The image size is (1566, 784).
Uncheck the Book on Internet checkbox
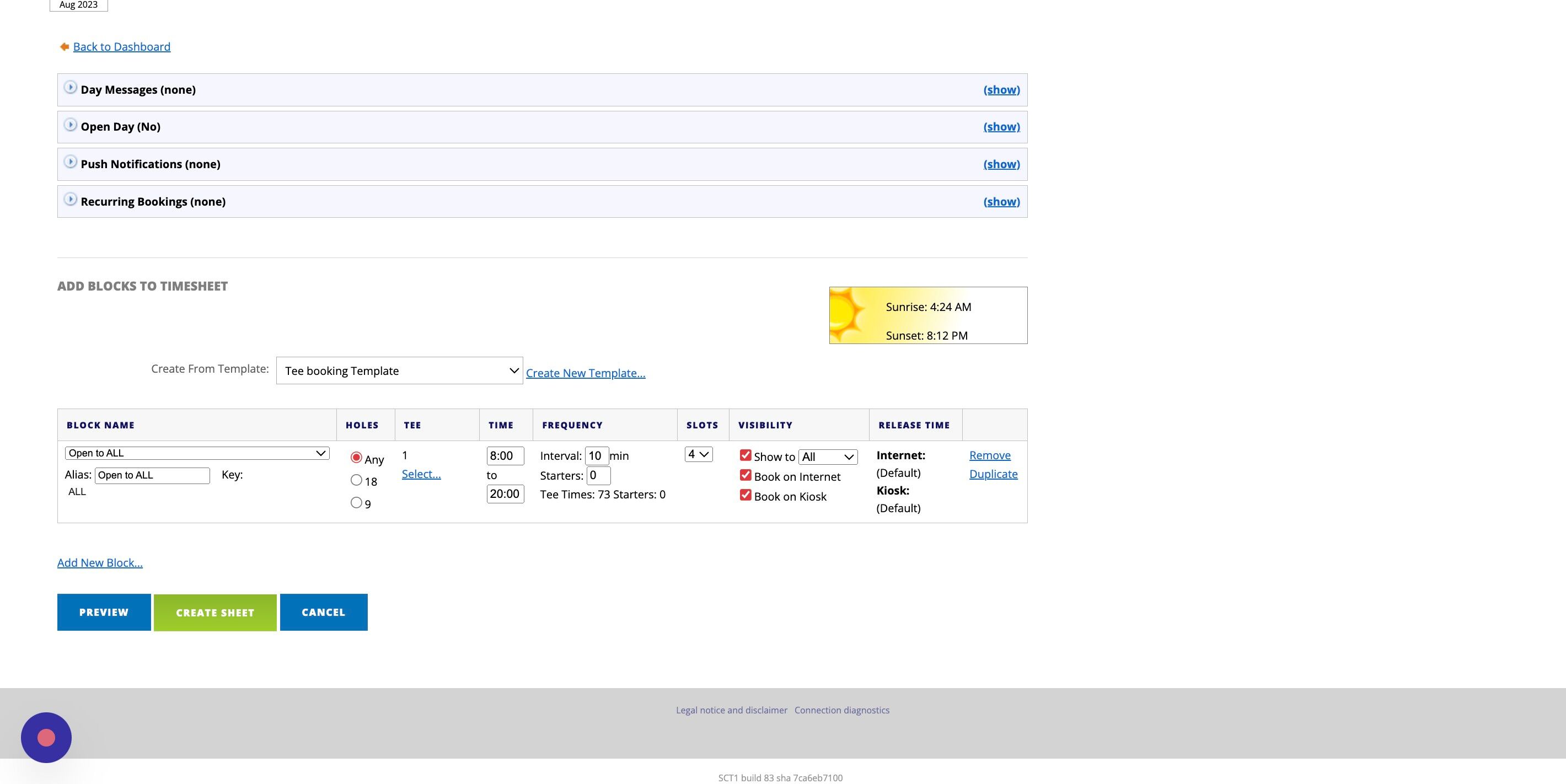746,475
